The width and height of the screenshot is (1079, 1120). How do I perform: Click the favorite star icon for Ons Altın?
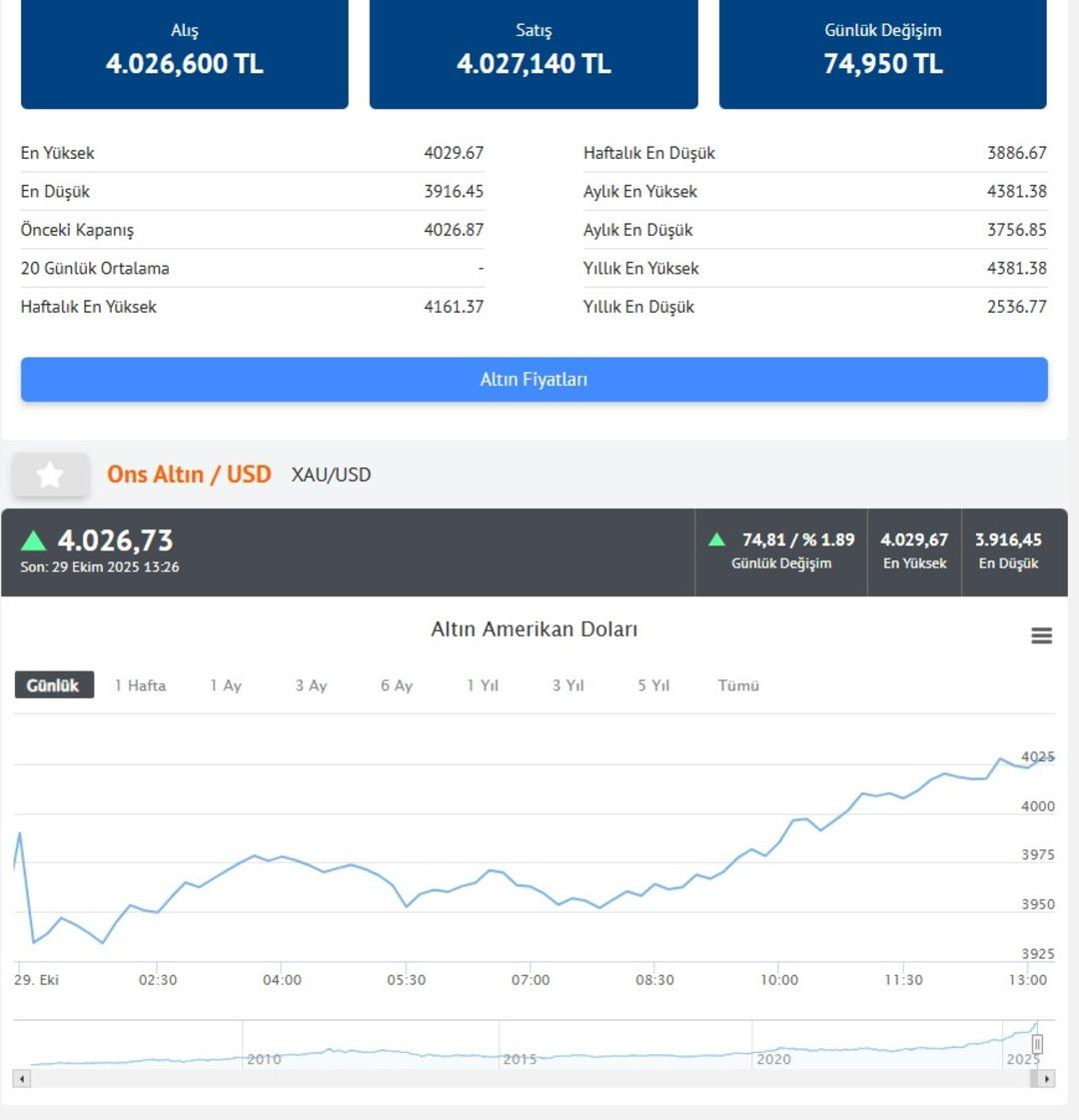pos(50,474)
